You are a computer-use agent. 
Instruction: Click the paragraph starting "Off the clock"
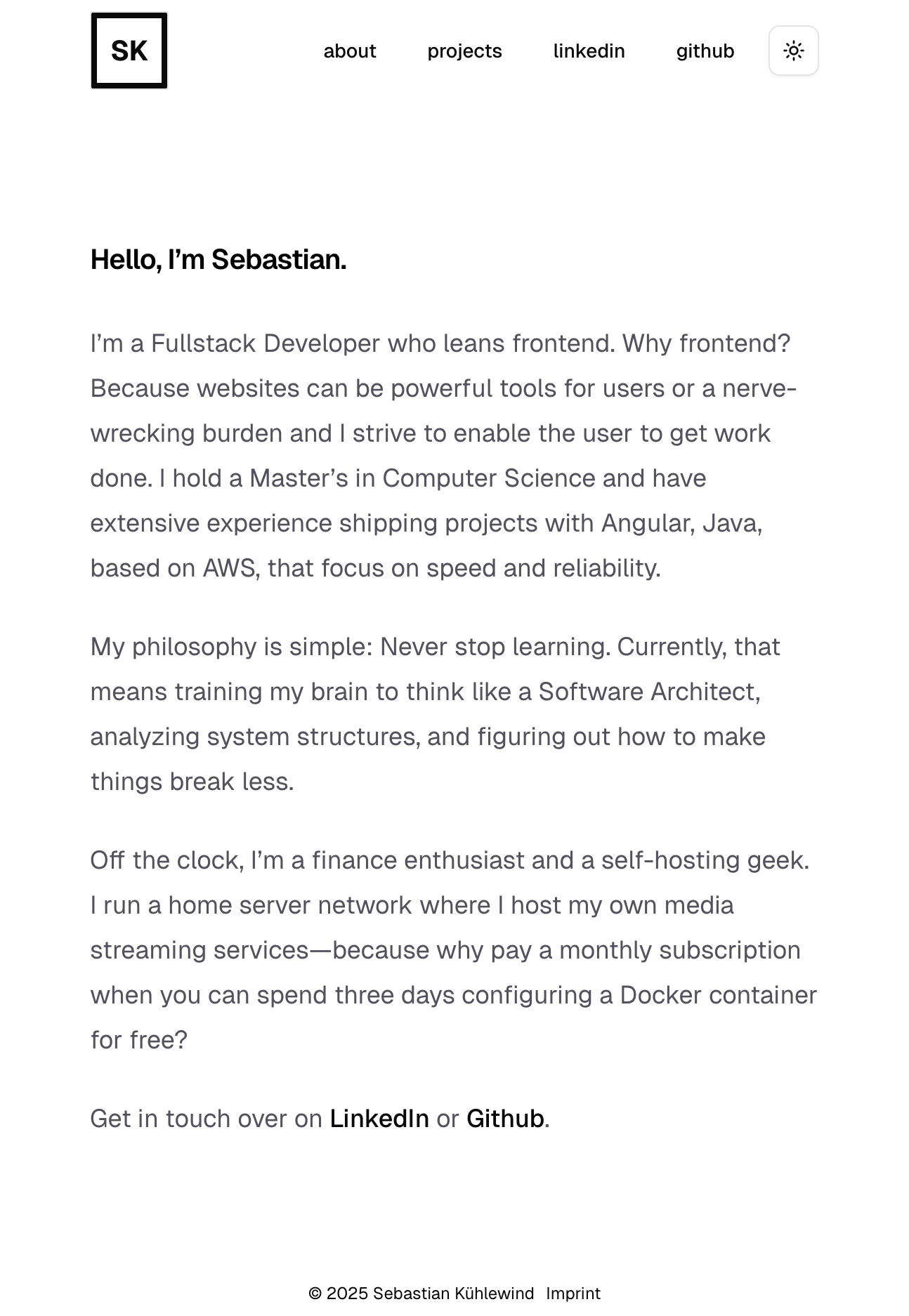tap(450, 950)
